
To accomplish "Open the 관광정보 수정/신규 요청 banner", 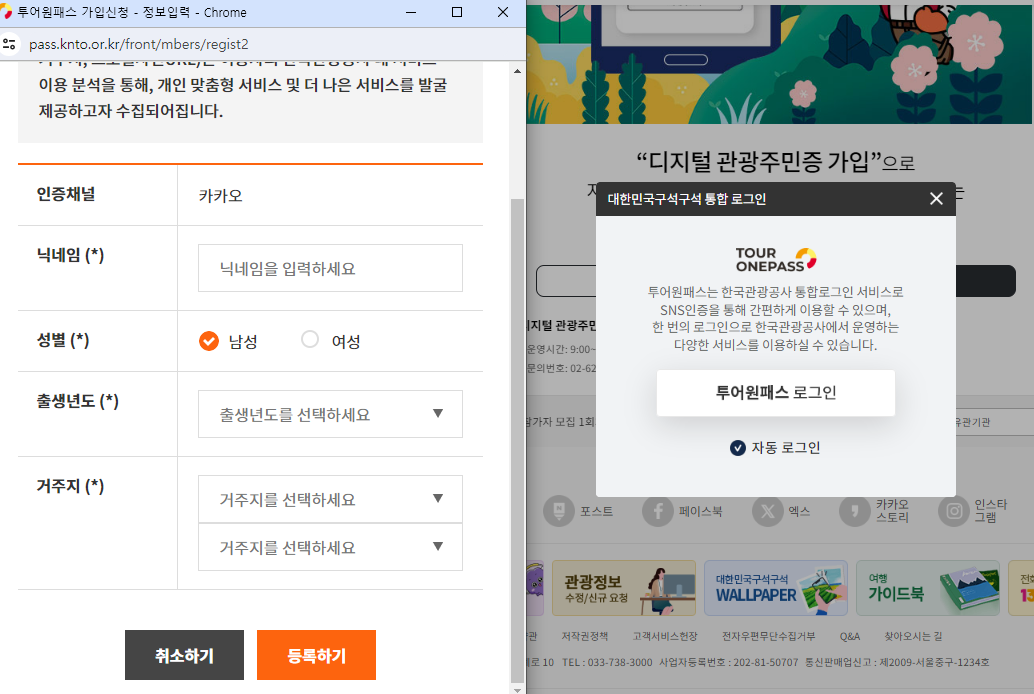I will 624,588.
